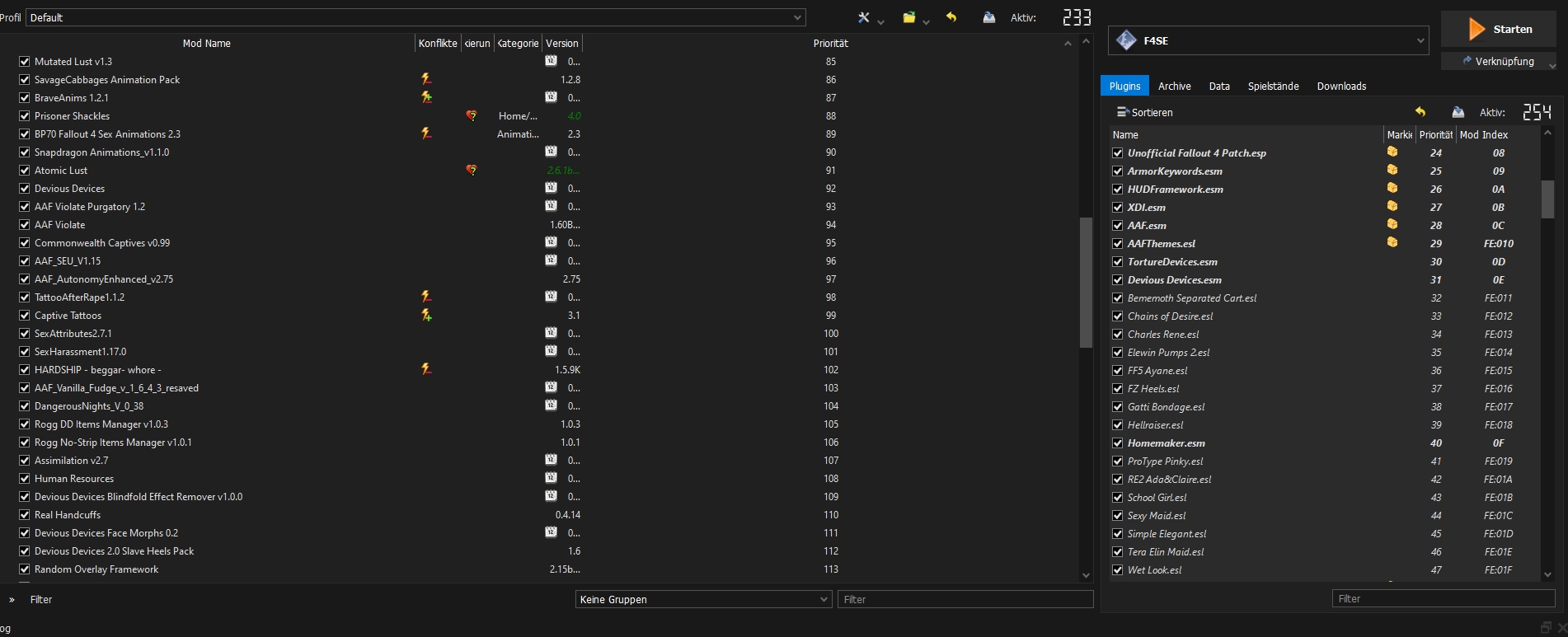Click the plugin list Filter input field
This screenshot has height=637, width=1568.
[x=1444, y=598]
